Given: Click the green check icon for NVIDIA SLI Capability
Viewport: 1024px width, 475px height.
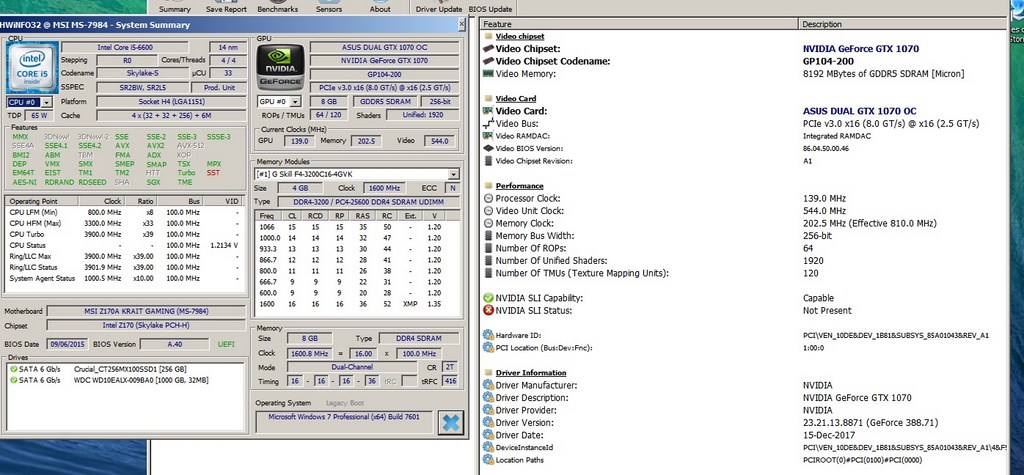Looking at the screenshot, I should coord(488,298).
